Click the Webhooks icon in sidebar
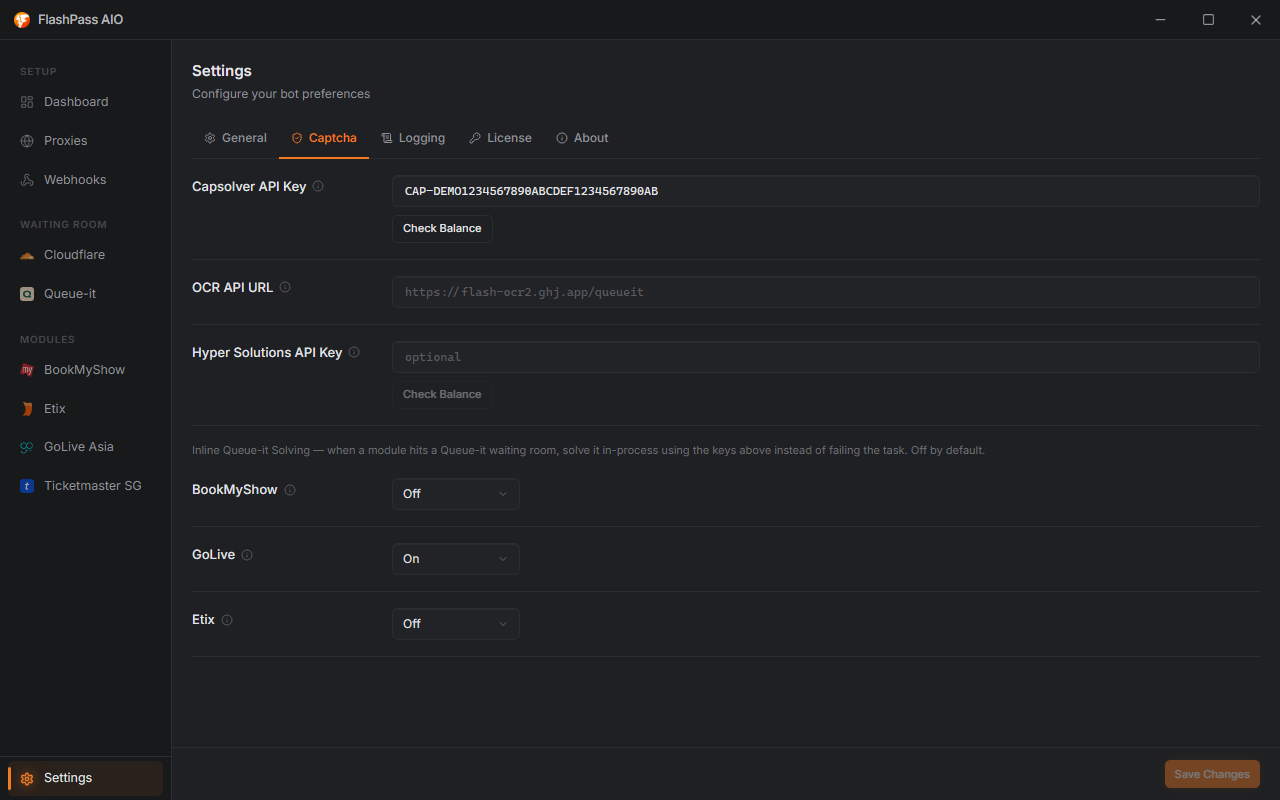This screenshot has height=800, width=1280. pyautogui.click(x=27, y=180)
